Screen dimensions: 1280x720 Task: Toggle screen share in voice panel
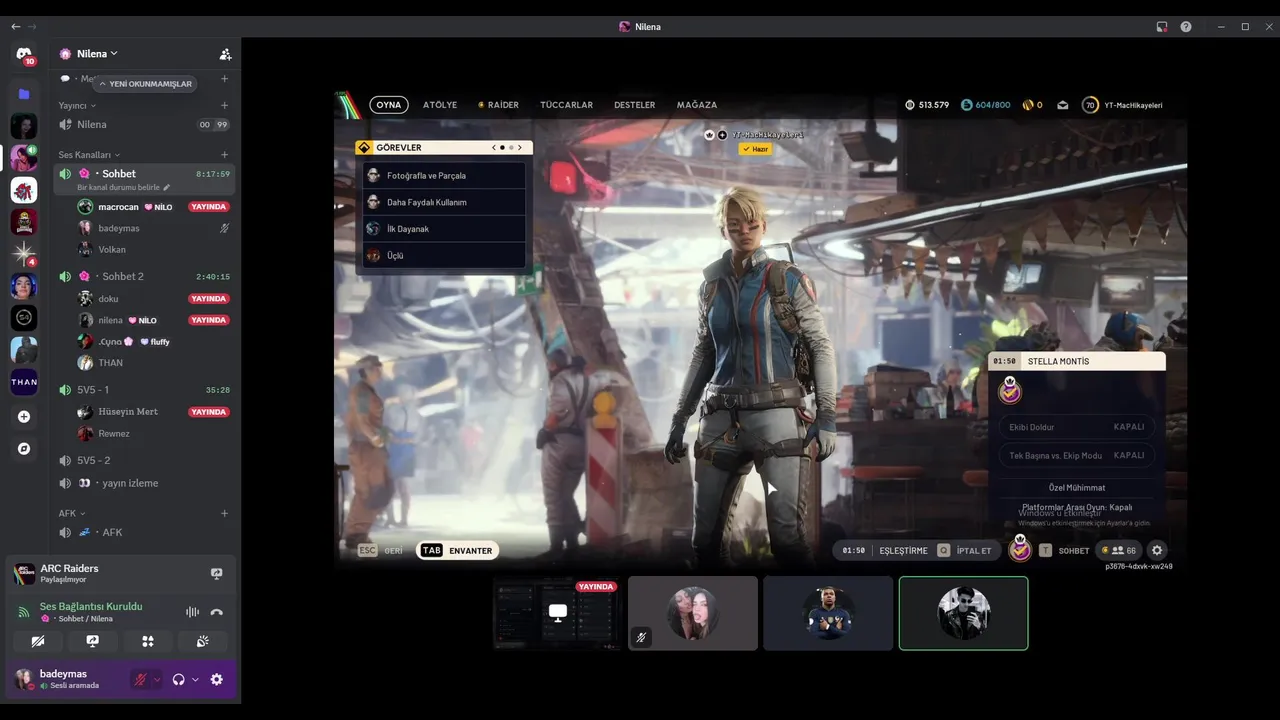93,641
